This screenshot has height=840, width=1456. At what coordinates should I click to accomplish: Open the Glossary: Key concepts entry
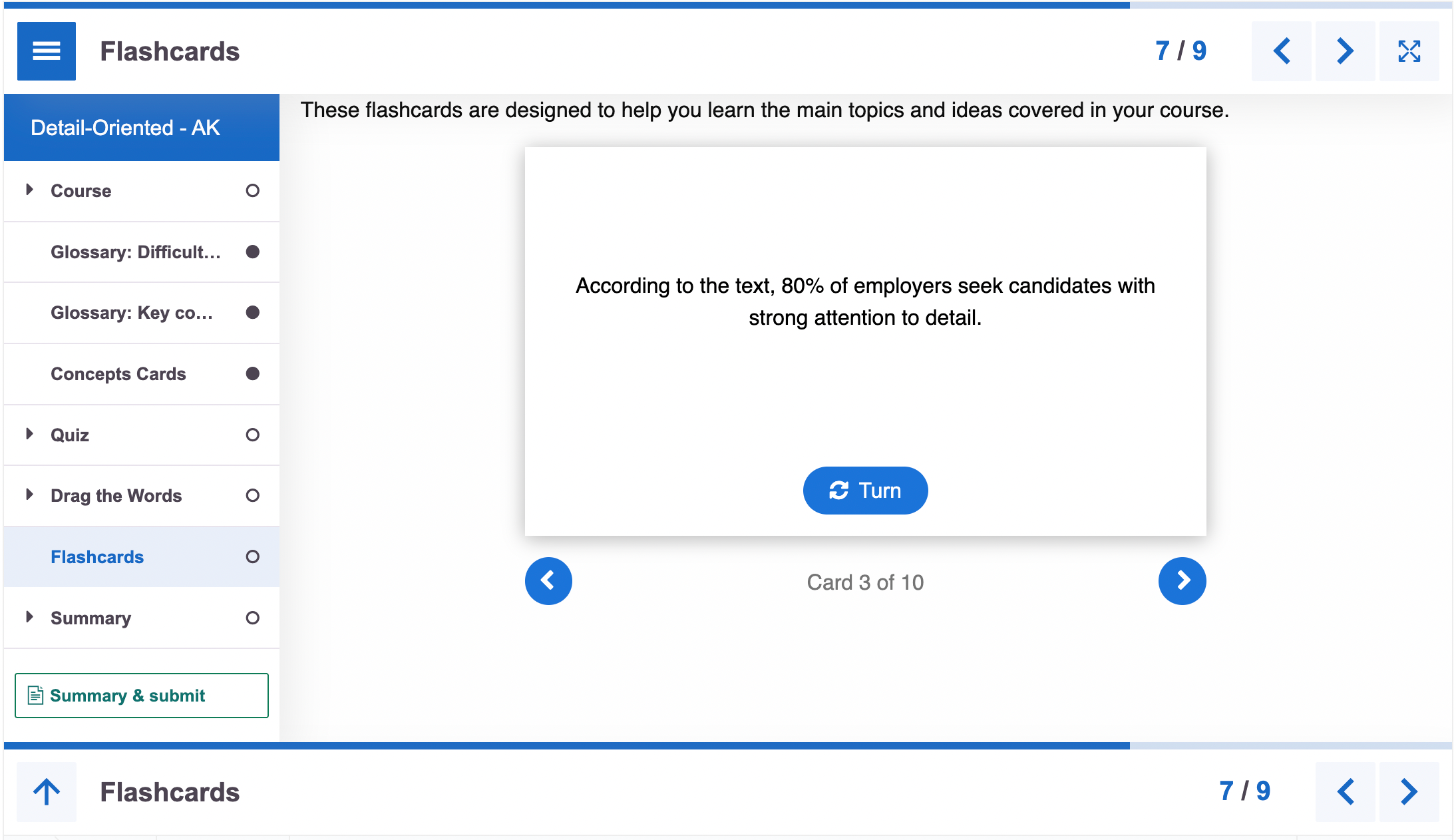tap(132, 313)
